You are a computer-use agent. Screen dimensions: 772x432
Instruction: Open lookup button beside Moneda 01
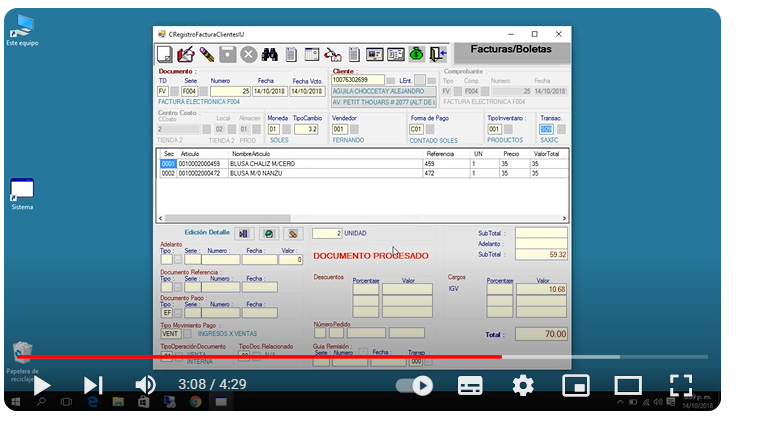[287, 130]
